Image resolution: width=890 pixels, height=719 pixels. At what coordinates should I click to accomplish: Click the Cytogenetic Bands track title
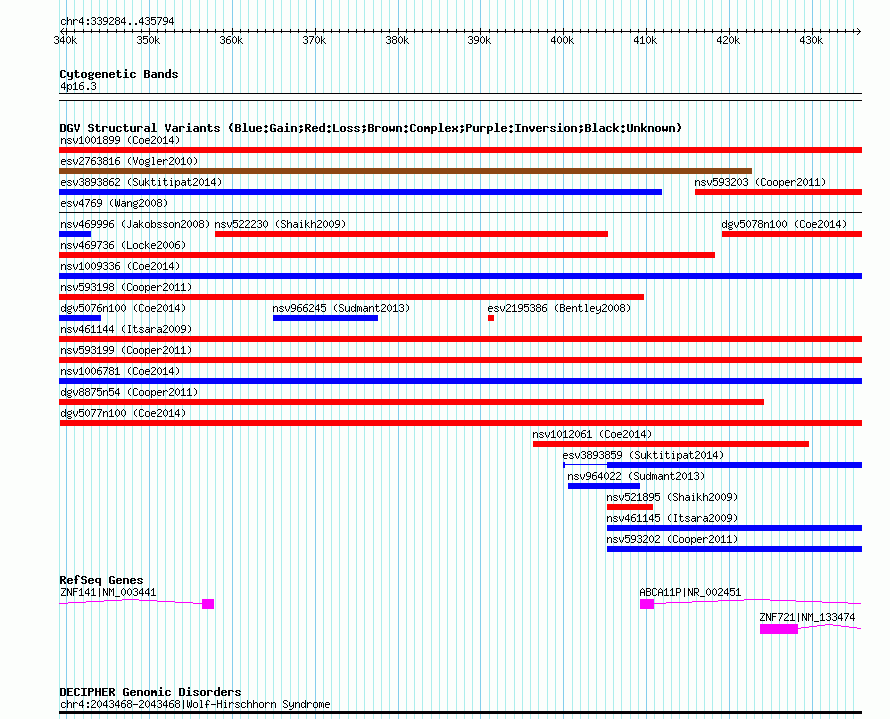coord(119,74)
